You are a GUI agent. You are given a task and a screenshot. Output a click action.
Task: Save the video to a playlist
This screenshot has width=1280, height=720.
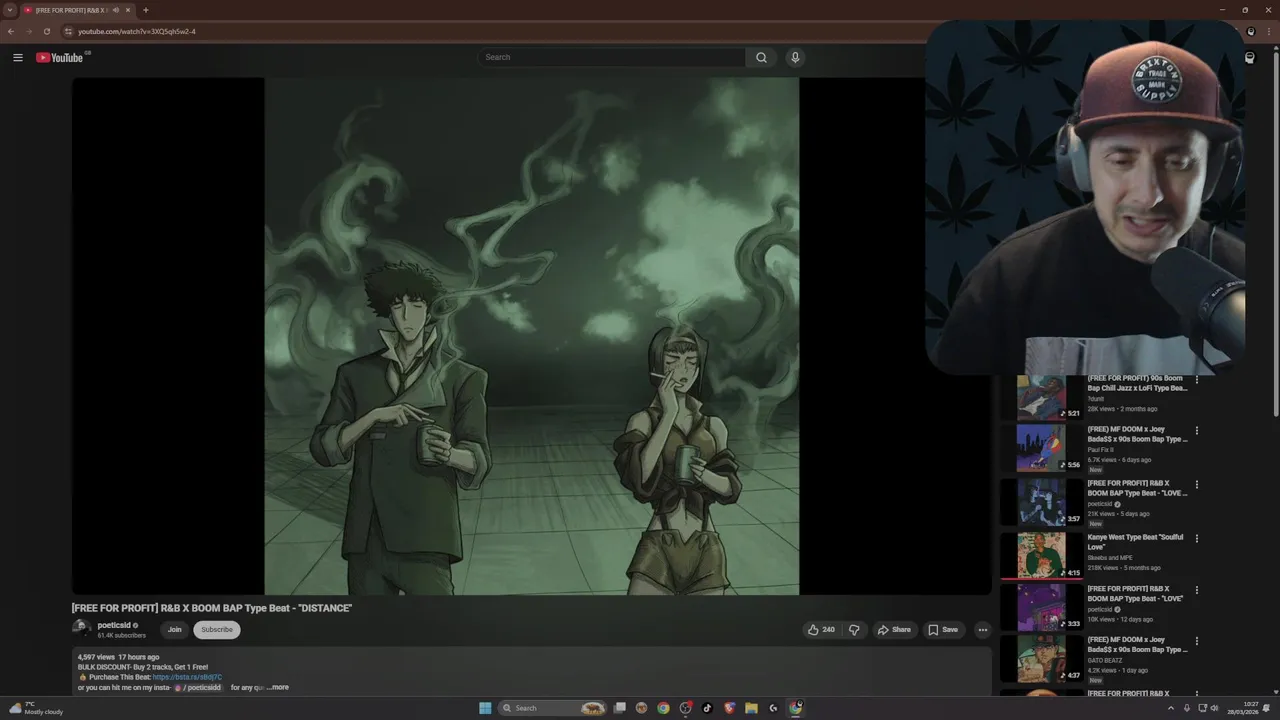tap(943, 630)
